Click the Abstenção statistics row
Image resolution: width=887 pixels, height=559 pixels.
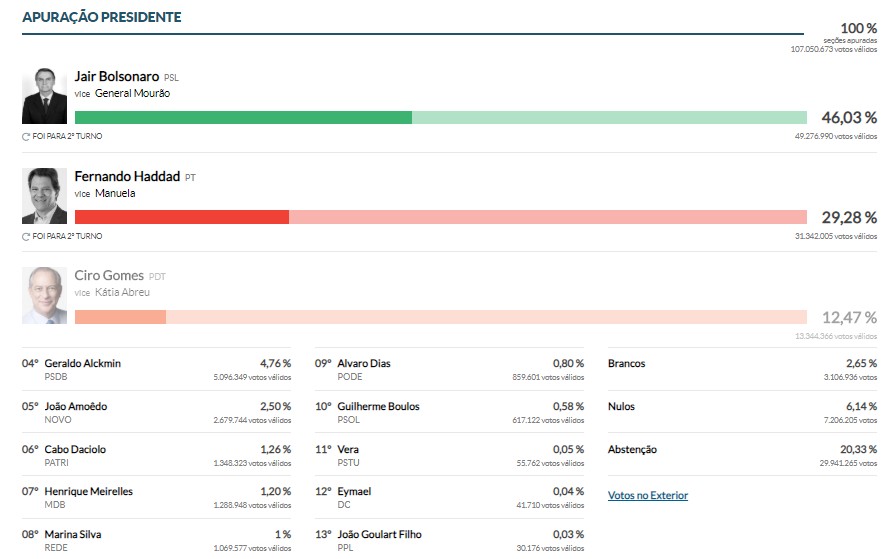[632, 449]
